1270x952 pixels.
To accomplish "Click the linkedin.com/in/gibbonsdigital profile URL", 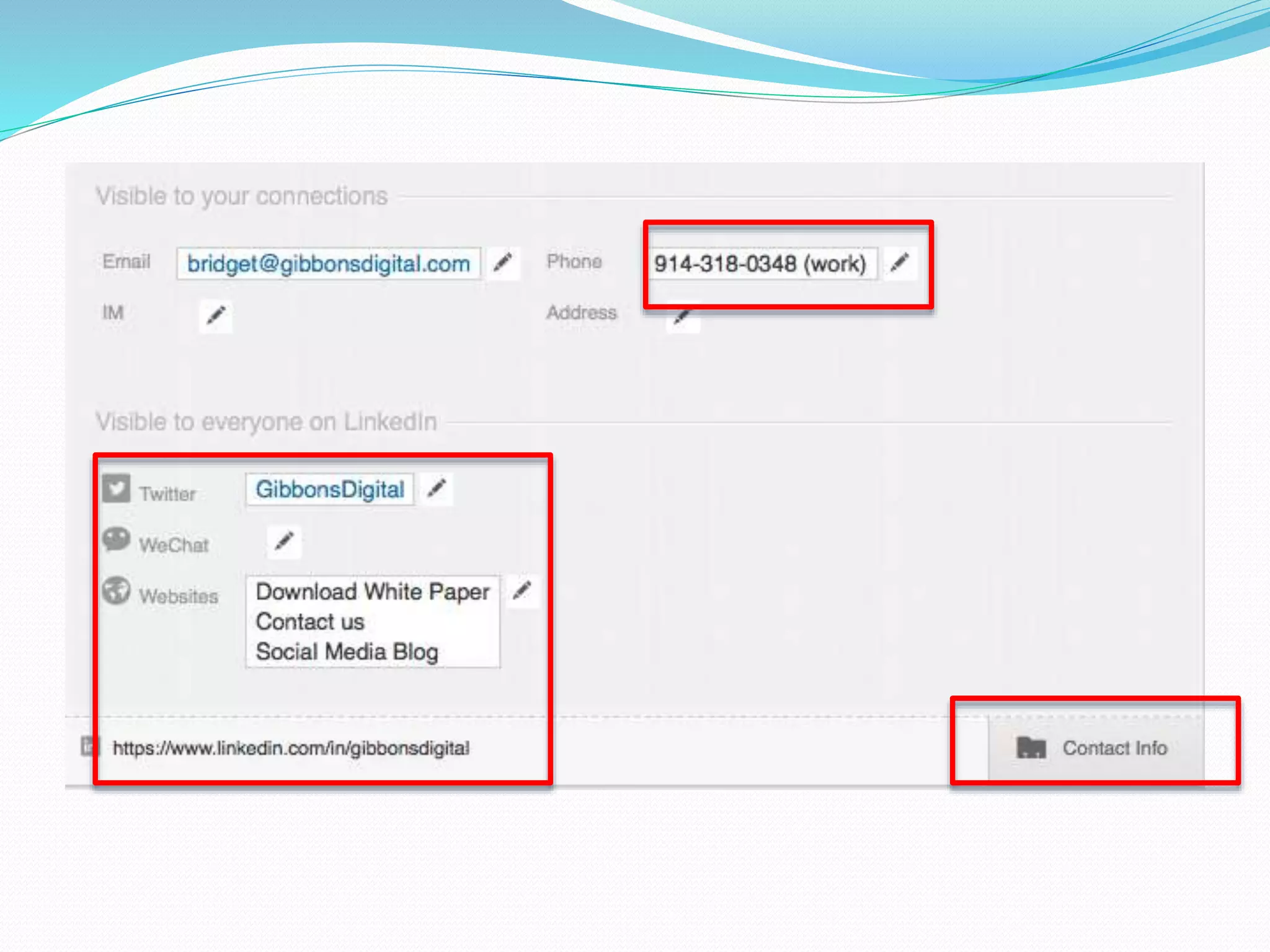I will [x=291, y=748].
